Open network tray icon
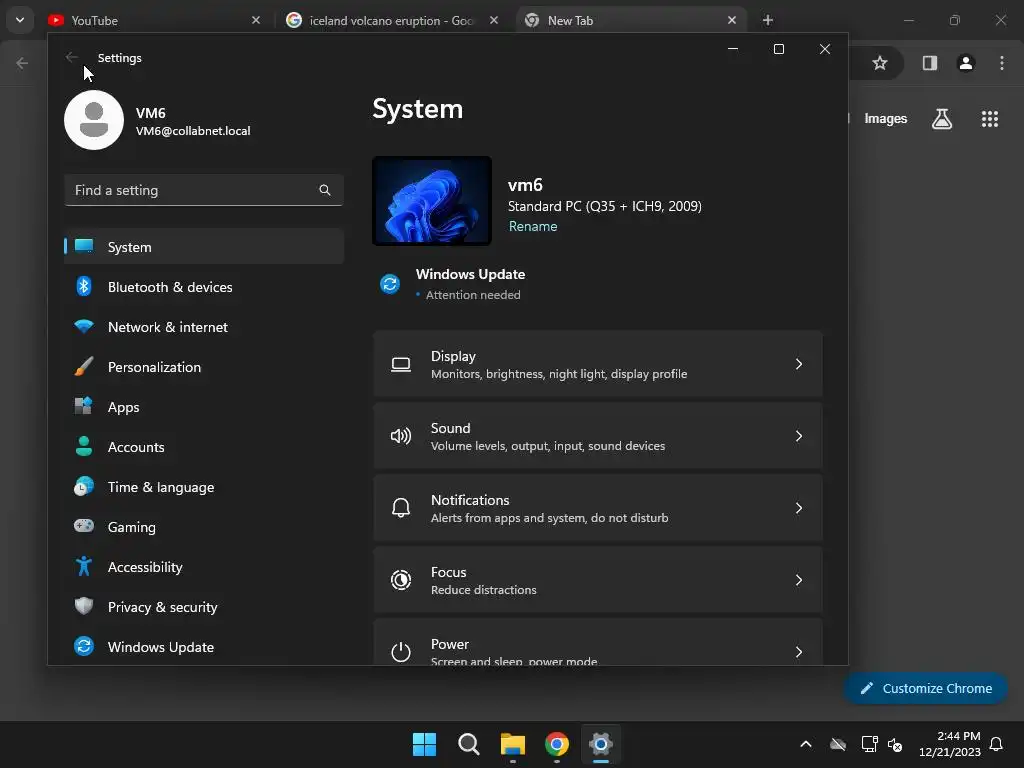 pyautogui.click(x=869, y=744)
